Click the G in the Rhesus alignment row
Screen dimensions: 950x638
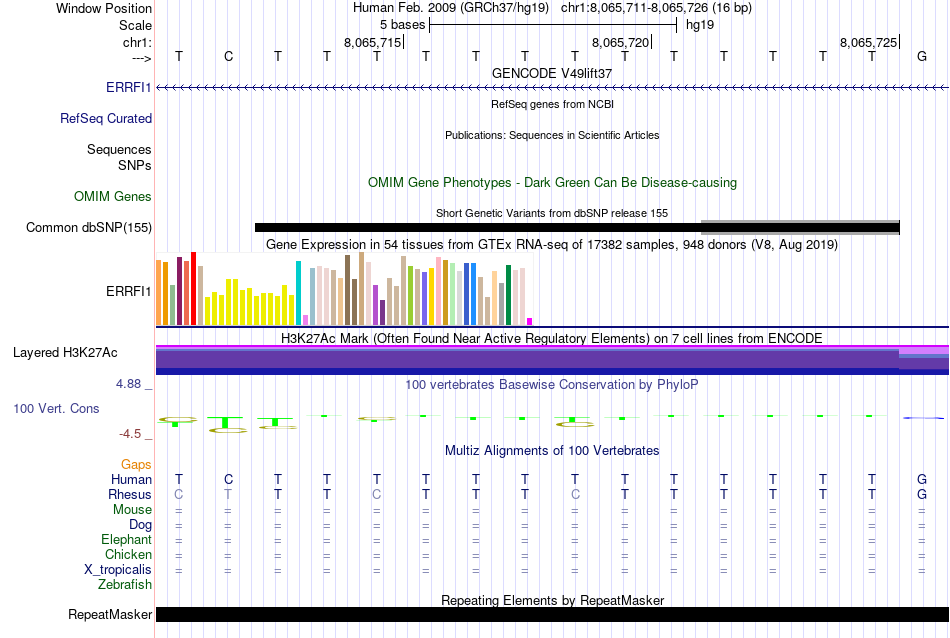point(922,494)
